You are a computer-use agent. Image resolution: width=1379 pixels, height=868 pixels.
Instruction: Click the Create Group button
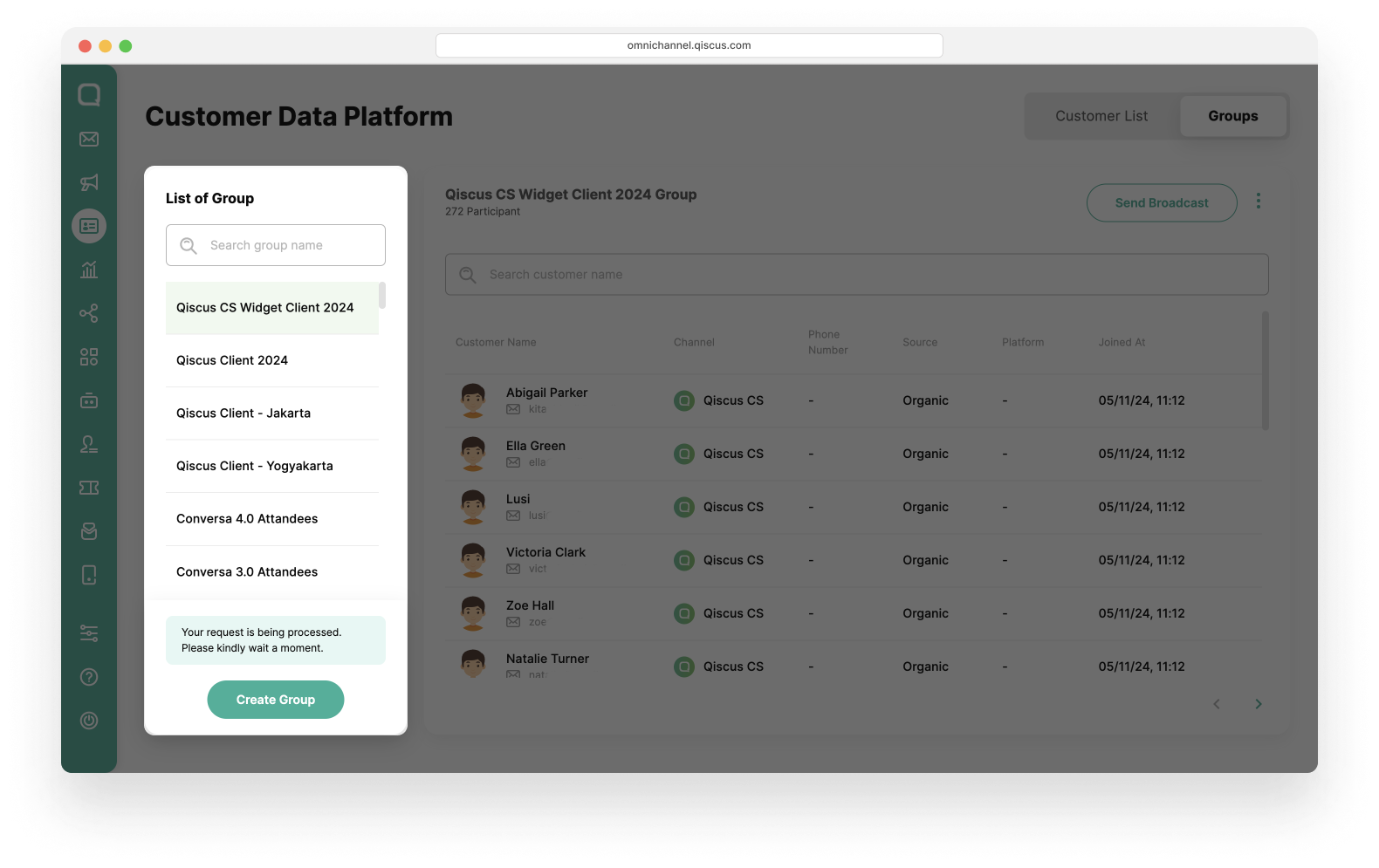(x=276, y=700)
